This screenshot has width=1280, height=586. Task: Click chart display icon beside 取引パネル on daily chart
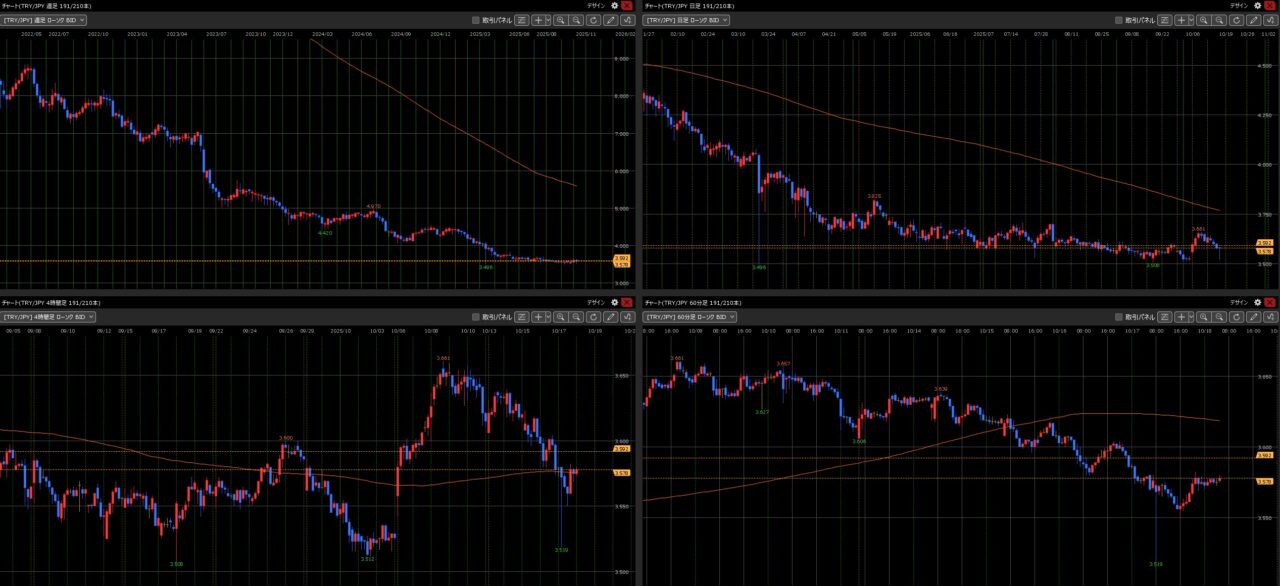coord(1165,20)
